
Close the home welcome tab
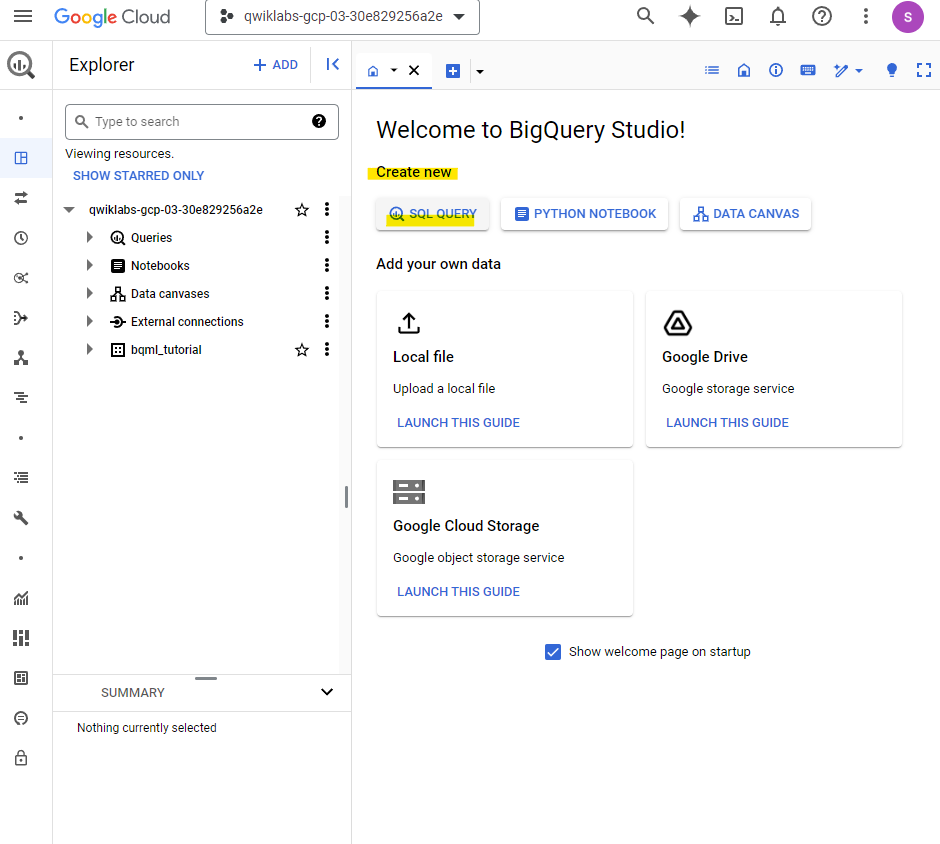pos(414,71)
